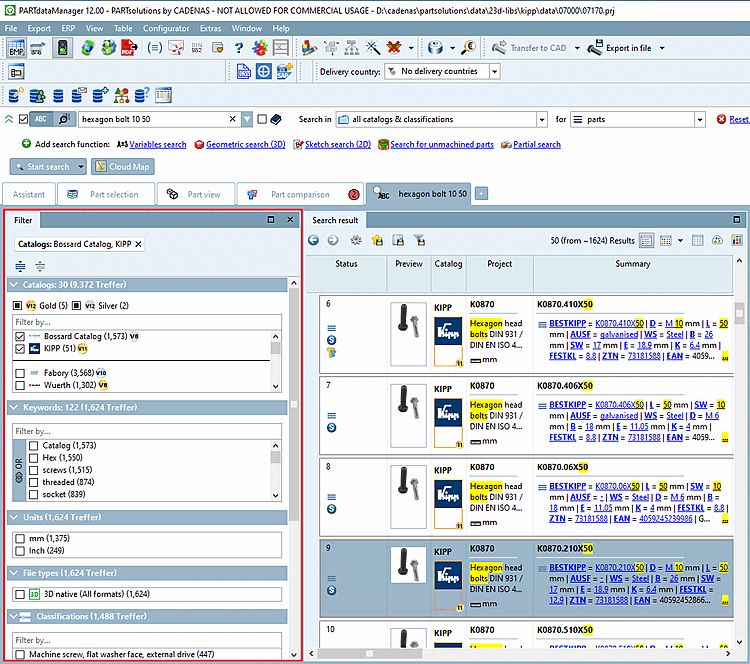Viewport: 750px width, 664px height.
Task: Check the mm units checkbox
Action: click(x=20, y=539)
